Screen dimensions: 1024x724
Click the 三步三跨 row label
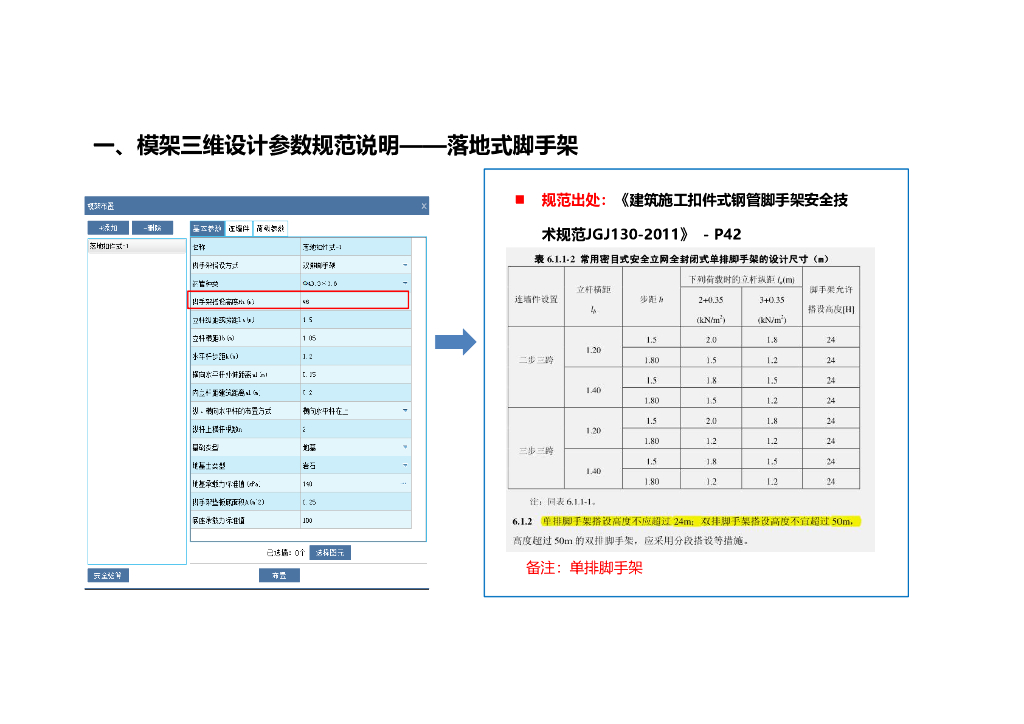tap(536, 450)
